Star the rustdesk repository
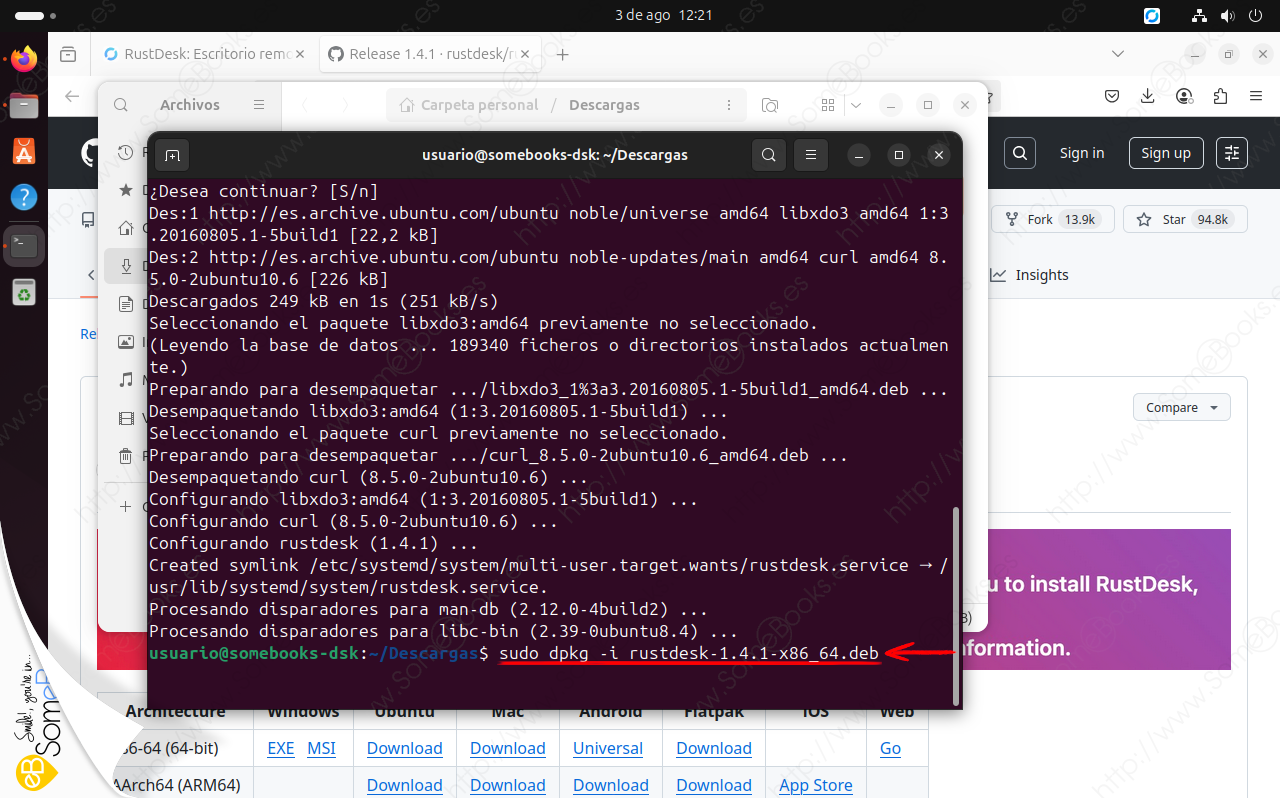Screen dimensions: 1280x798 coord(1185,219)
